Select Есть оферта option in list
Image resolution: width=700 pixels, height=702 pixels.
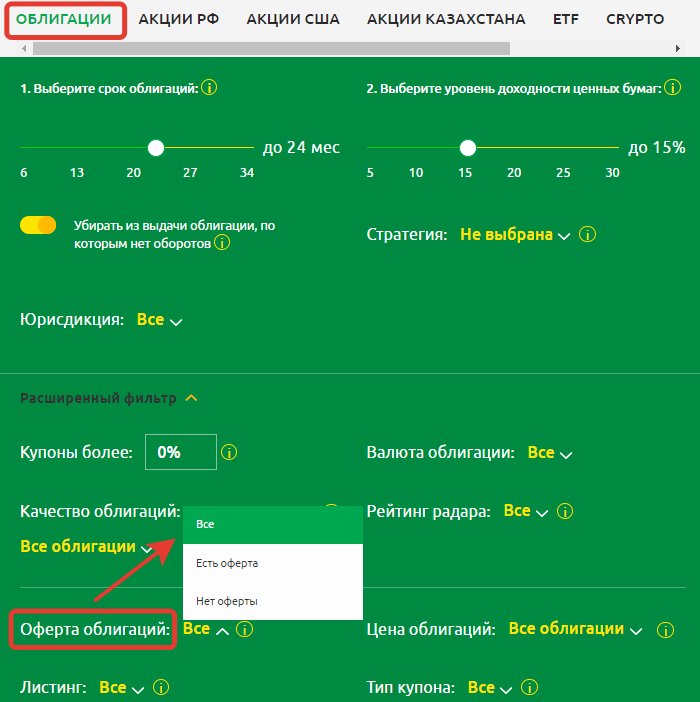(227, 563)
